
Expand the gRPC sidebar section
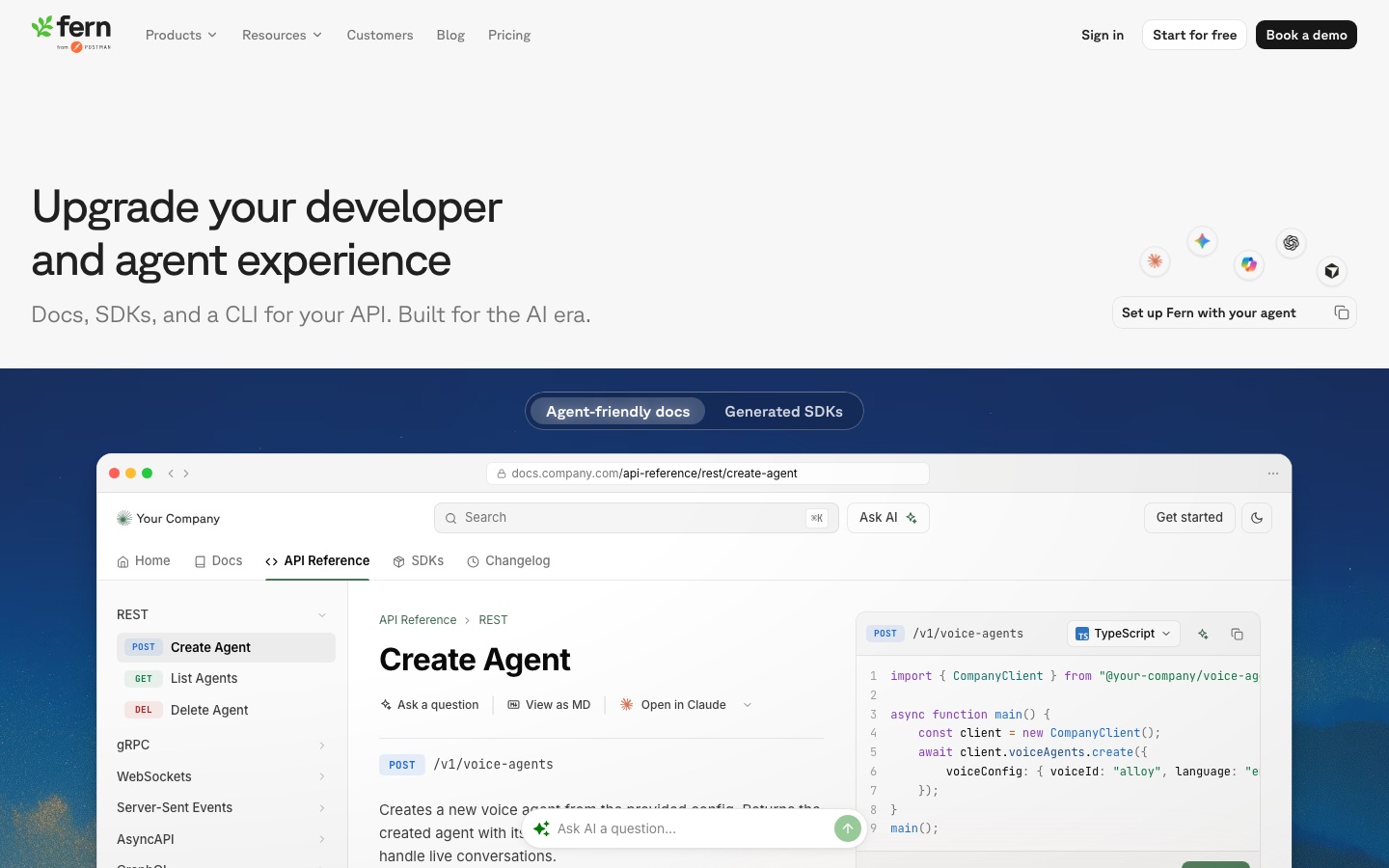pyautogui.click(x=322, y=746)
